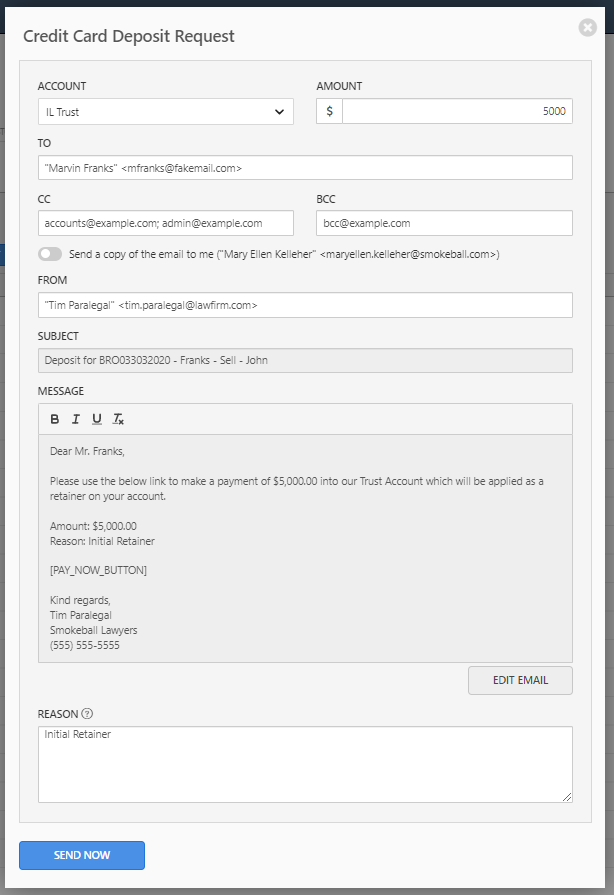Click the From field with Tim Paralegal
Screen dimensions: 614x895
click(x=305, y=305)
